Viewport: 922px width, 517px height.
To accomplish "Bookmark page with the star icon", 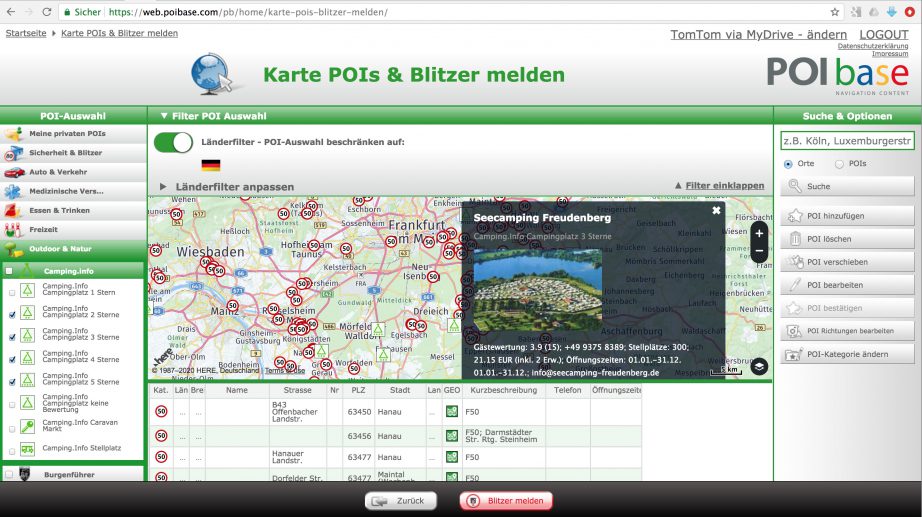I will [835, 12].
